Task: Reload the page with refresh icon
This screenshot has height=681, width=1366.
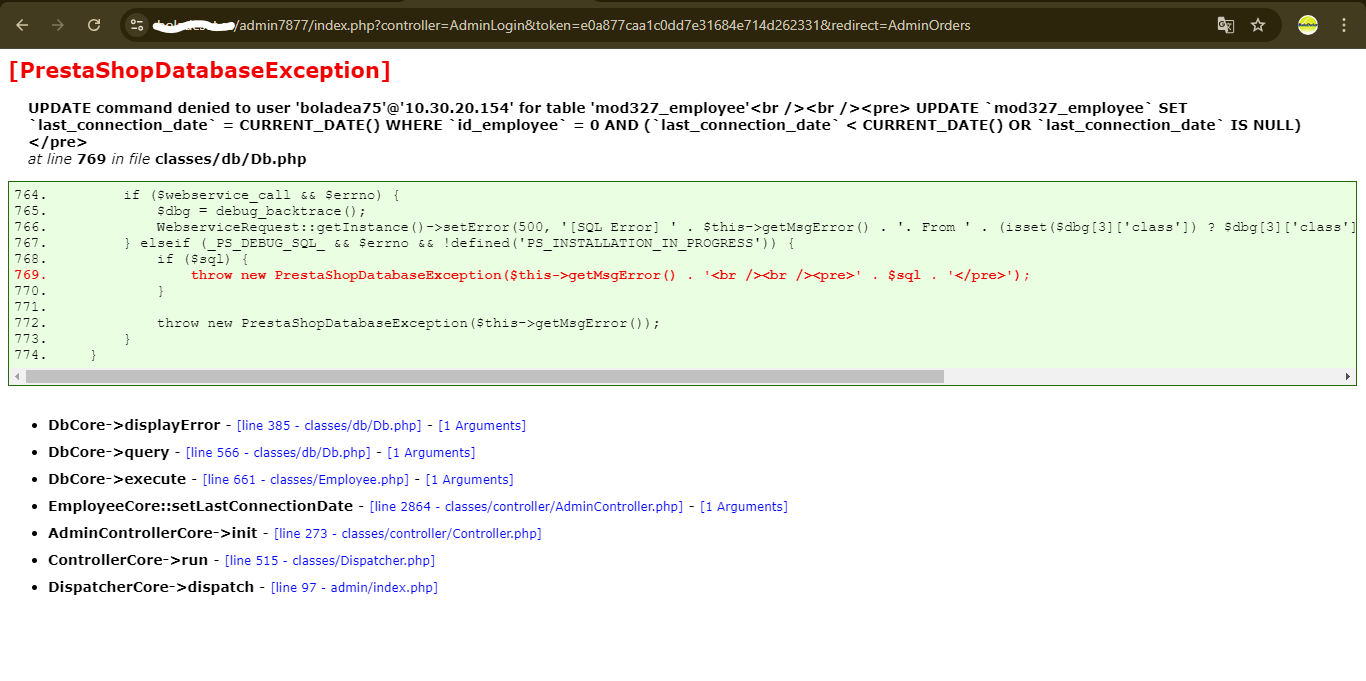Action: [x=94, y=25]
